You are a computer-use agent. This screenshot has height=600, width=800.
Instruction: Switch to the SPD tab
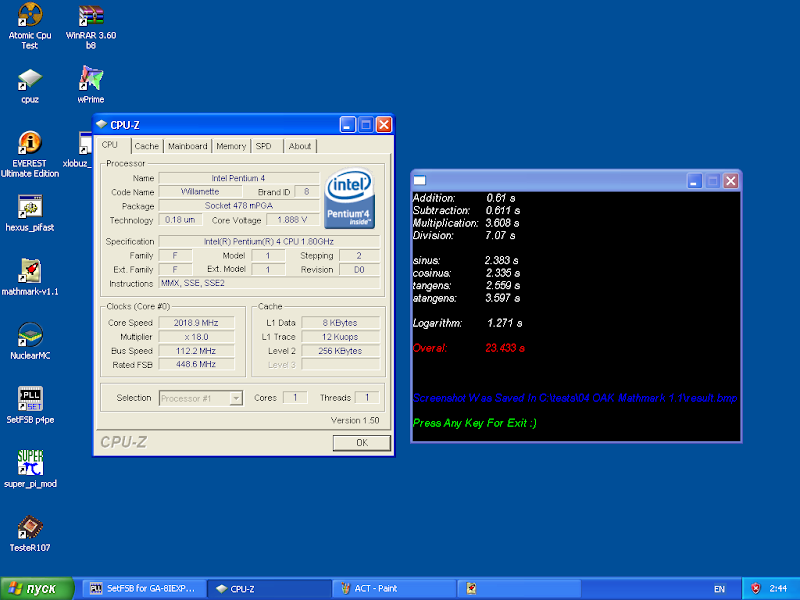[267, 146]
